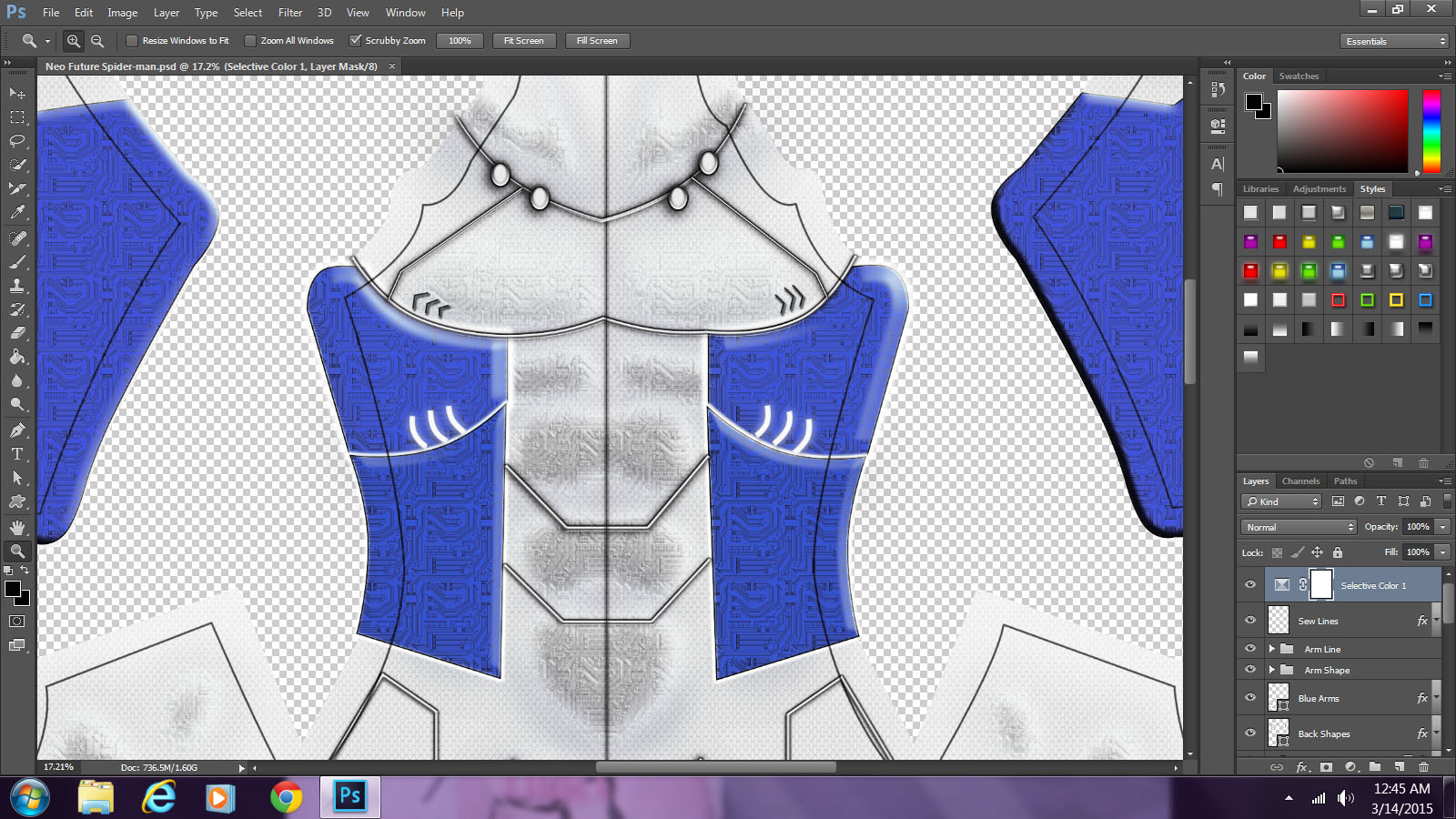Open the layer Opacity slider arrow
Viewport: 1456px width, 819px height.
[1442, 527]
